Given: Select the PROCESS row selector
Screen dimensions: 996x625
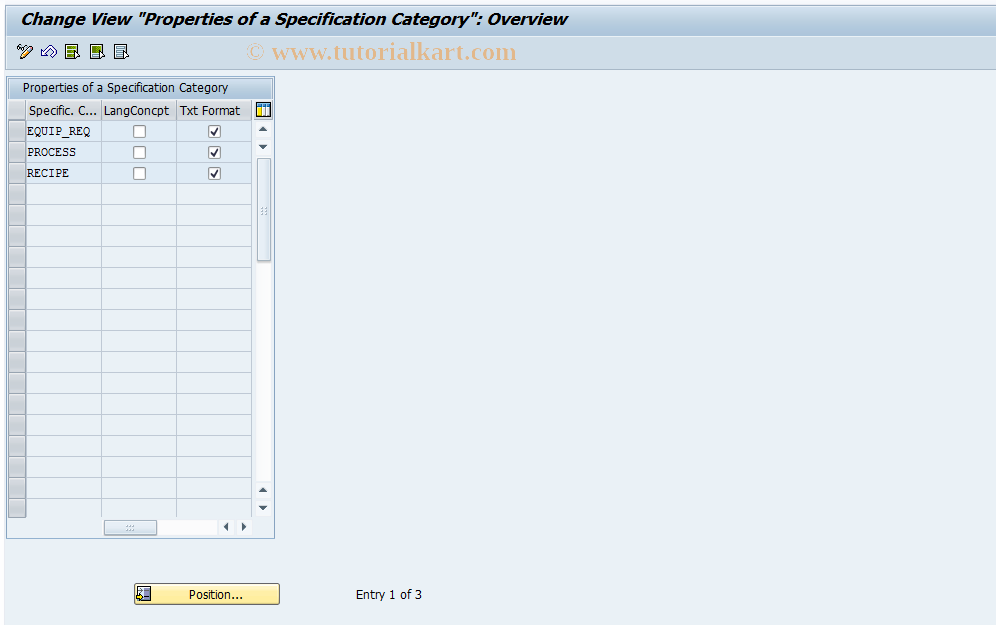Looking at the screenshot, I should point(17,152).
